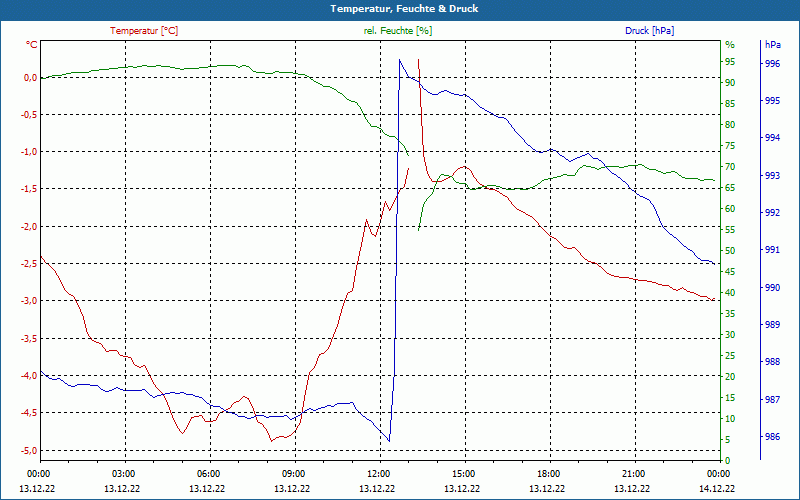Screen dimensions: 800x500
Task: Click pressure axis value '992'
Action: 772,213
